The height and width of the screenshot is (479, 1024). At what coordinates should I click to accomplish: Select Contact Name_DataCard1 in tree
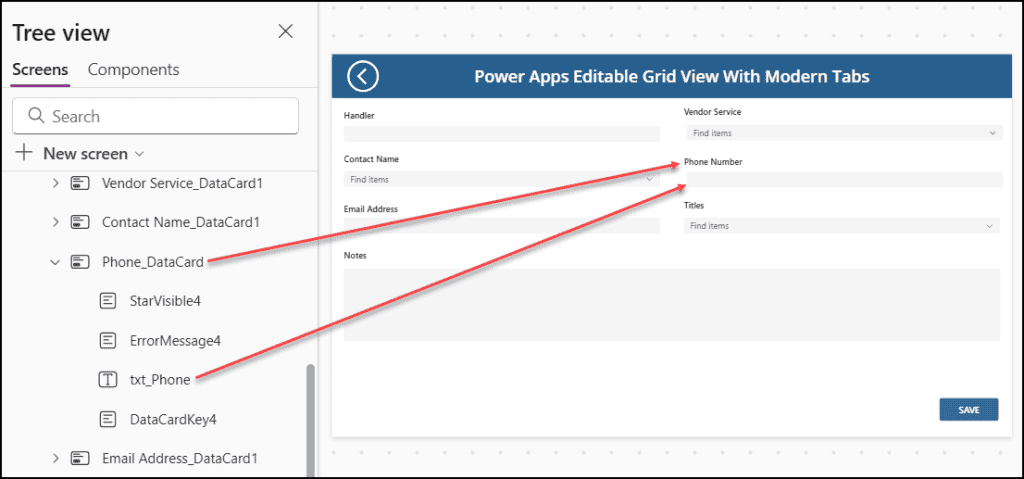point(181,223)
